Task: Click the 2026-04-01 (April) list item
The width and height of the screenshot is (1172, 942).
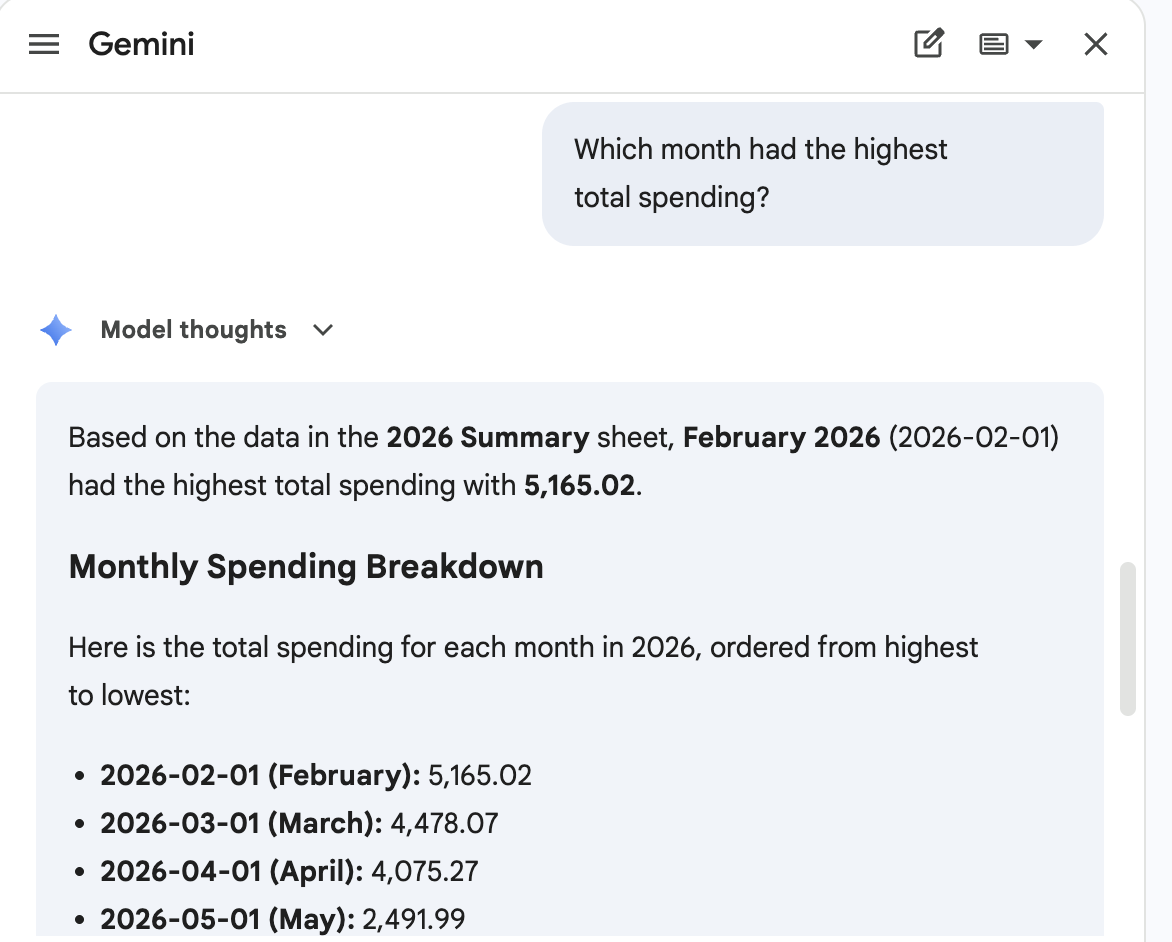Action: click(x=289, y=871)
